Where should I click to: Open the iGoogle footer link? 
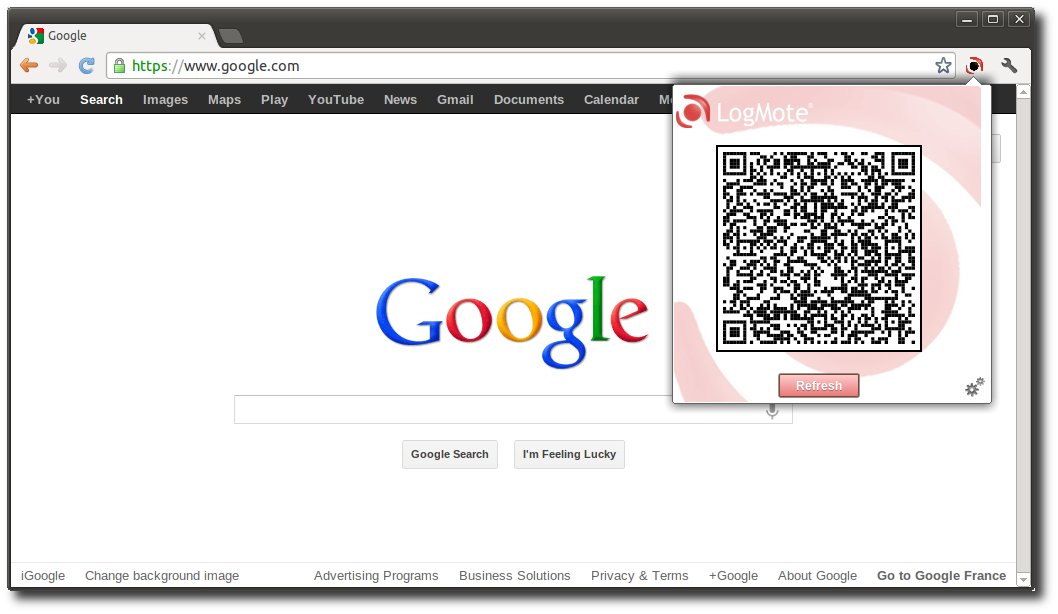pyautogui.click(x=43, y=576)
